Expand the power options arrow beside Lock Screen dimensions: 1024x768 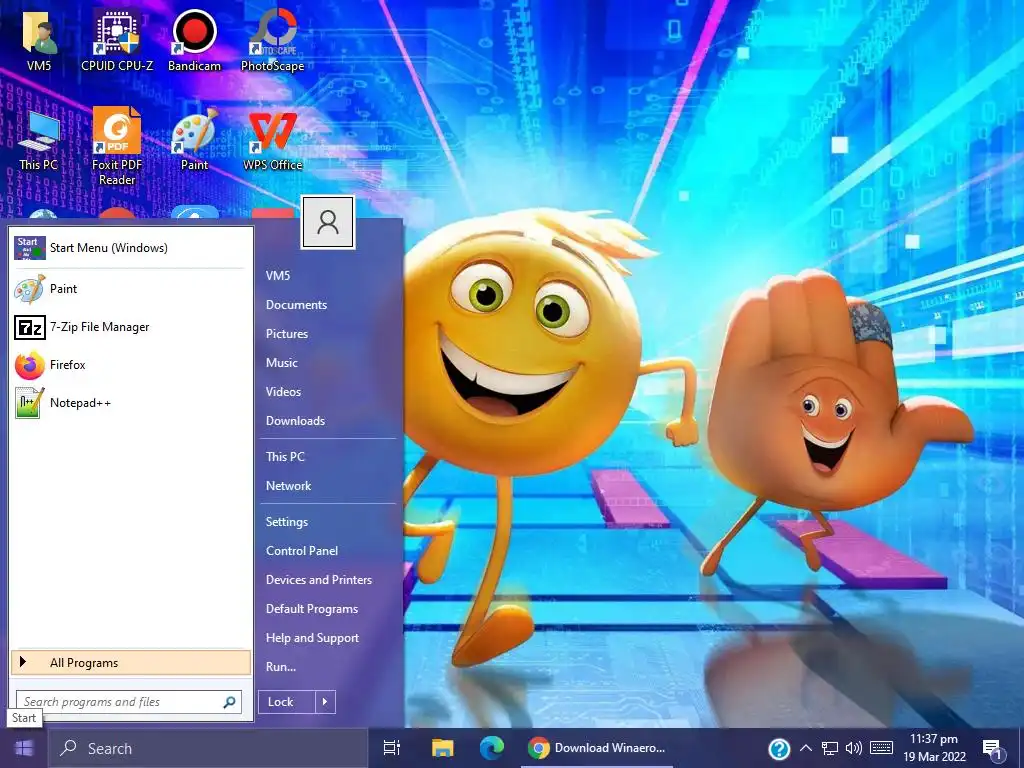[325, 702]
